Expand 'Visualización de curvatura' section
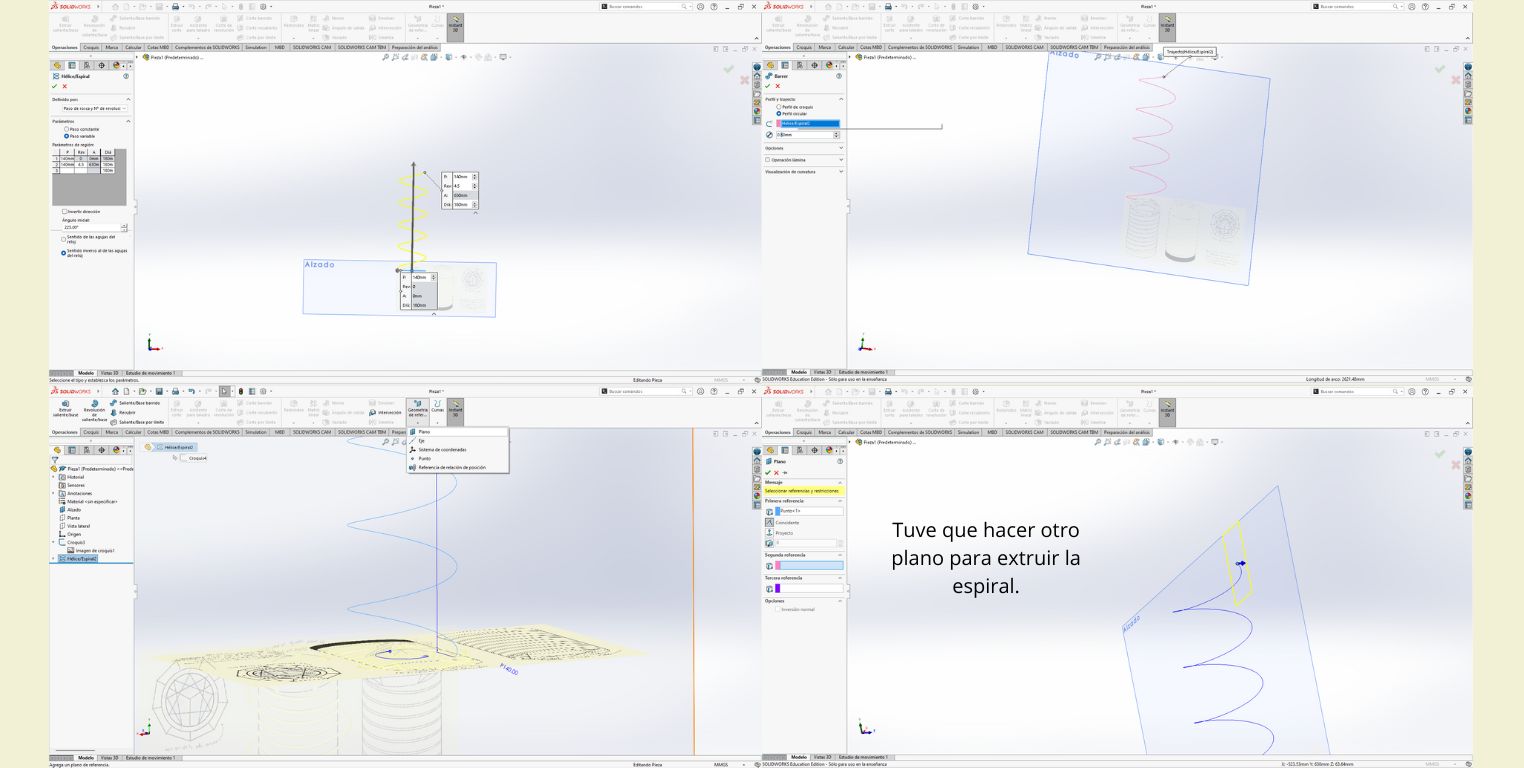The image size is (1524, 768). tap(841, 171)
